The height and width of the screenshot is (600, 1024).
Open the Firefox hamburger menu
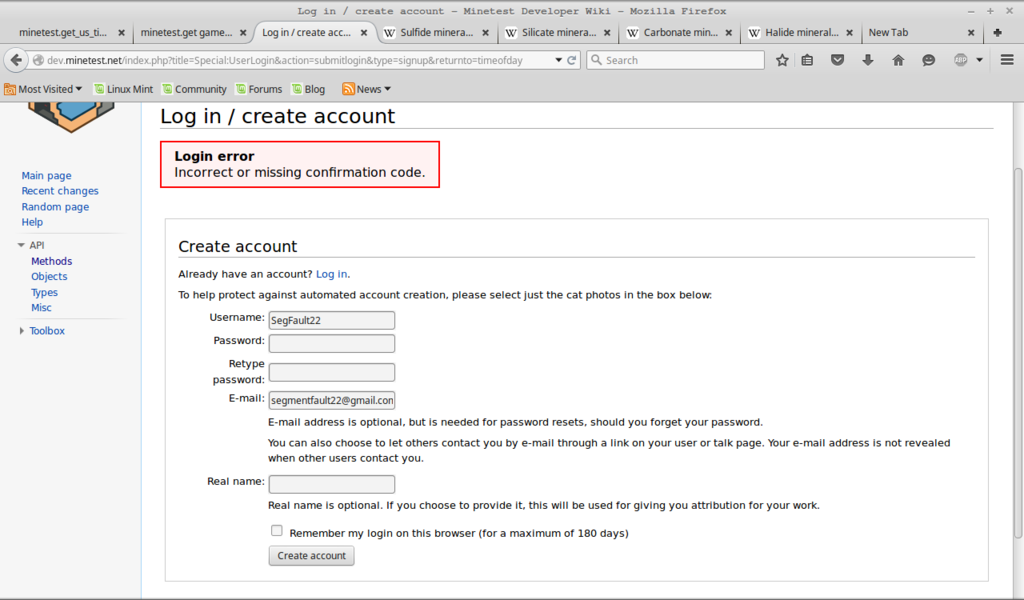1005,60
